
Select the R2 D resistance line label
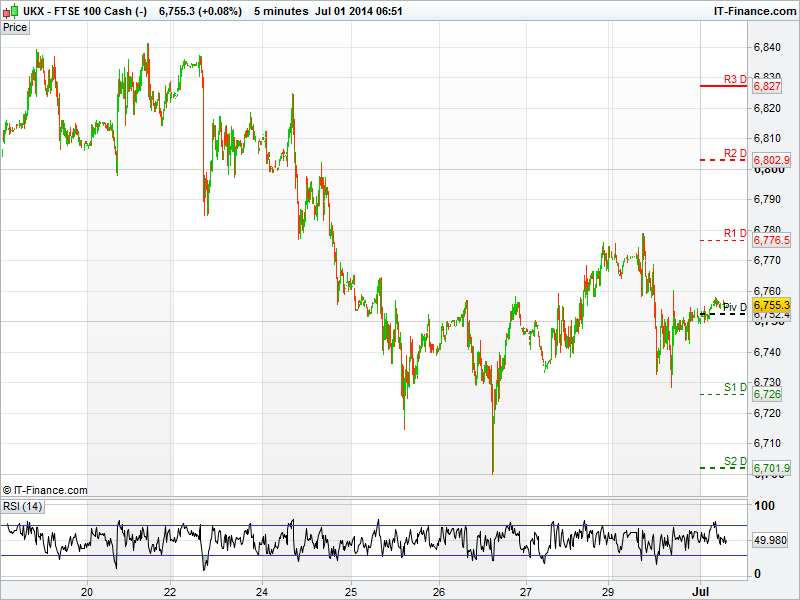(736, 153)
